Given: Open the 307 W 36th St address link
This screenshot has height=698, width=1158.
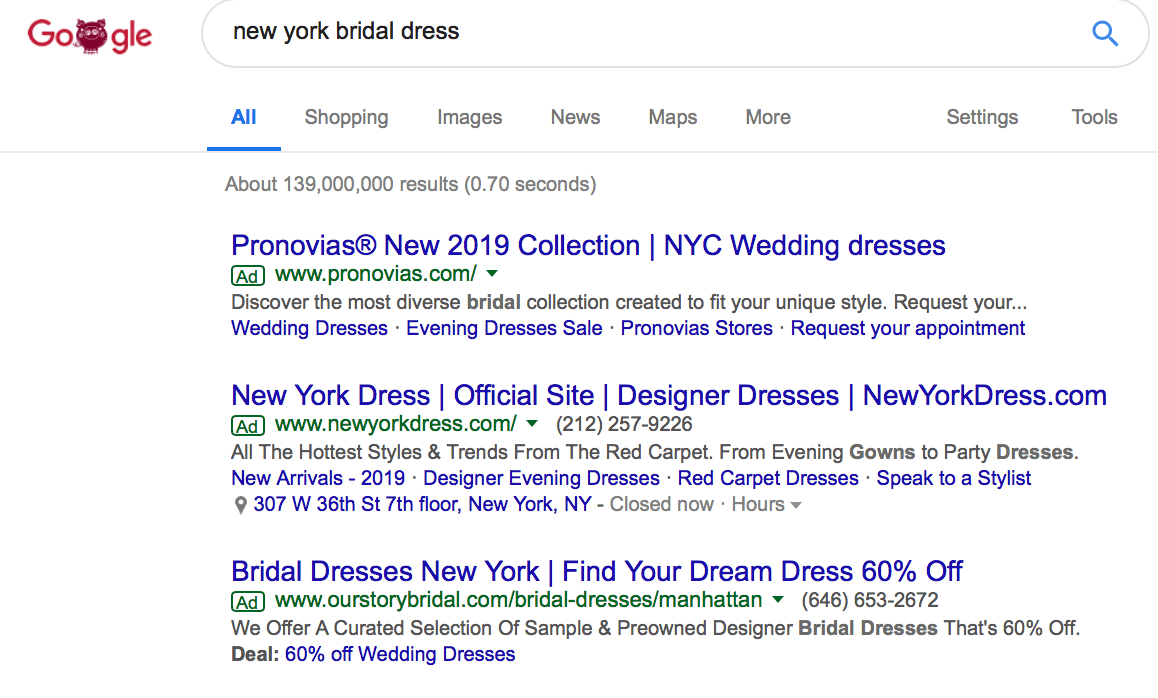Looking at the screenshot, I should point(422,504).
